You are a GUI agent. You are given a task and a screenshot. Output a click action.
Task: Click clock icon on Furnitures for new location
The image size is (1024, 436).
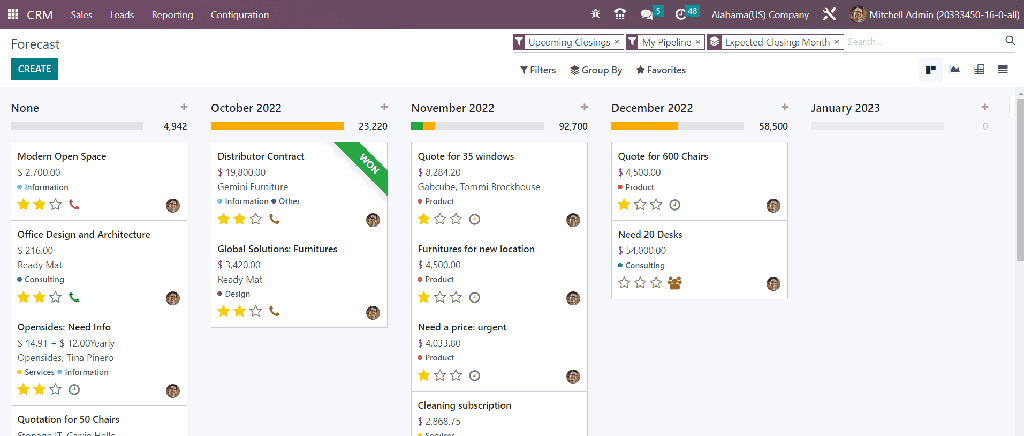[475, 298]
